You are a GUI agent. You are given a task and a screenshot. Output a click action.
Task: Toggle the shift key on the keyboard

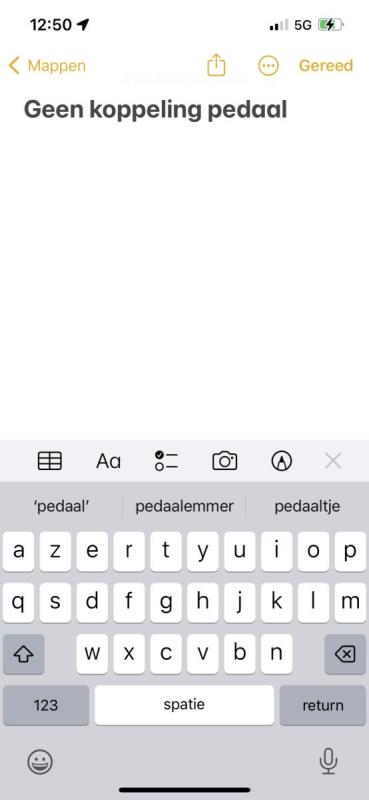(x=23, y=654)
